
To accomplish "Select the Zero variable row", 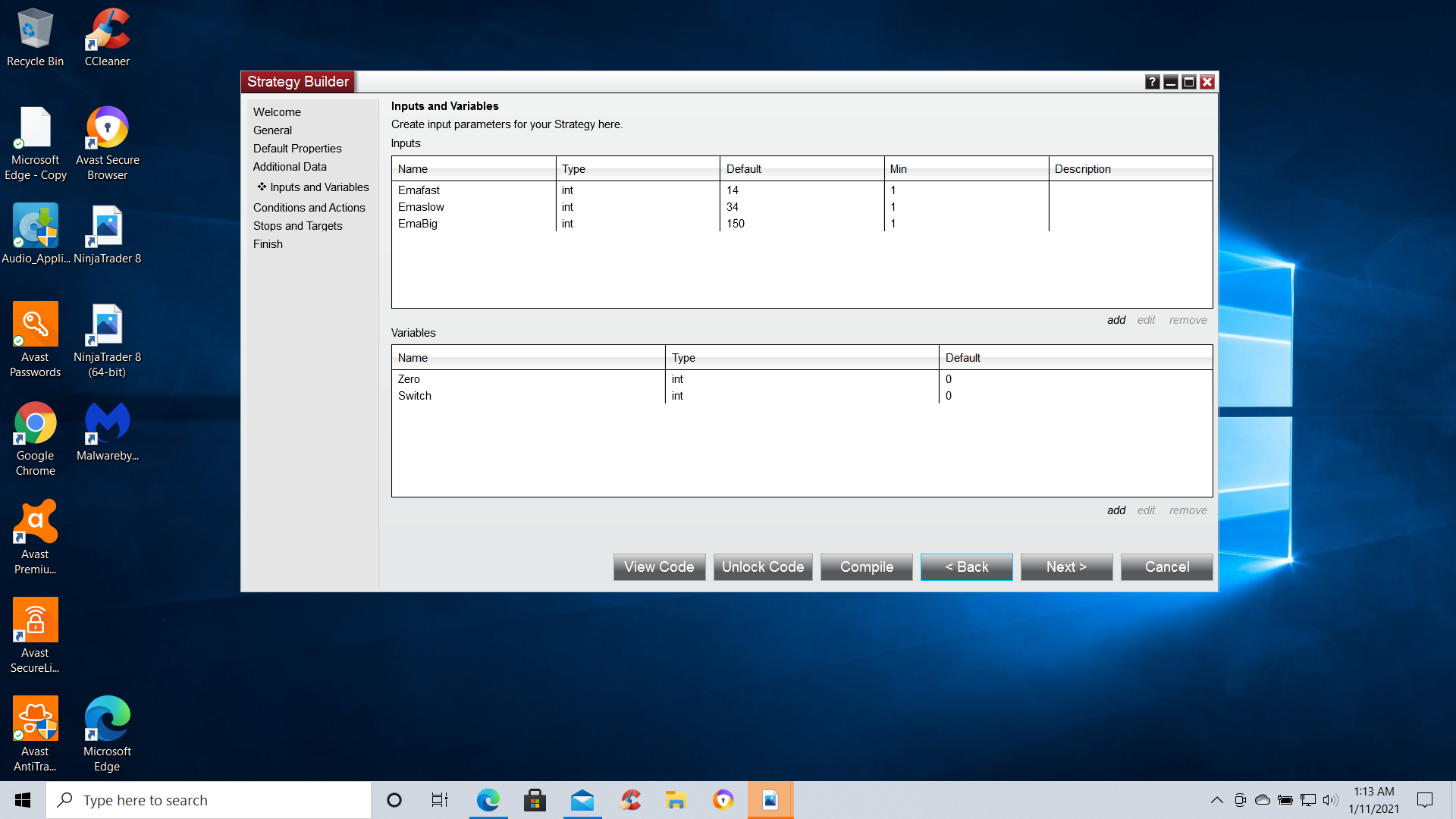I will [x=802, y=379].
